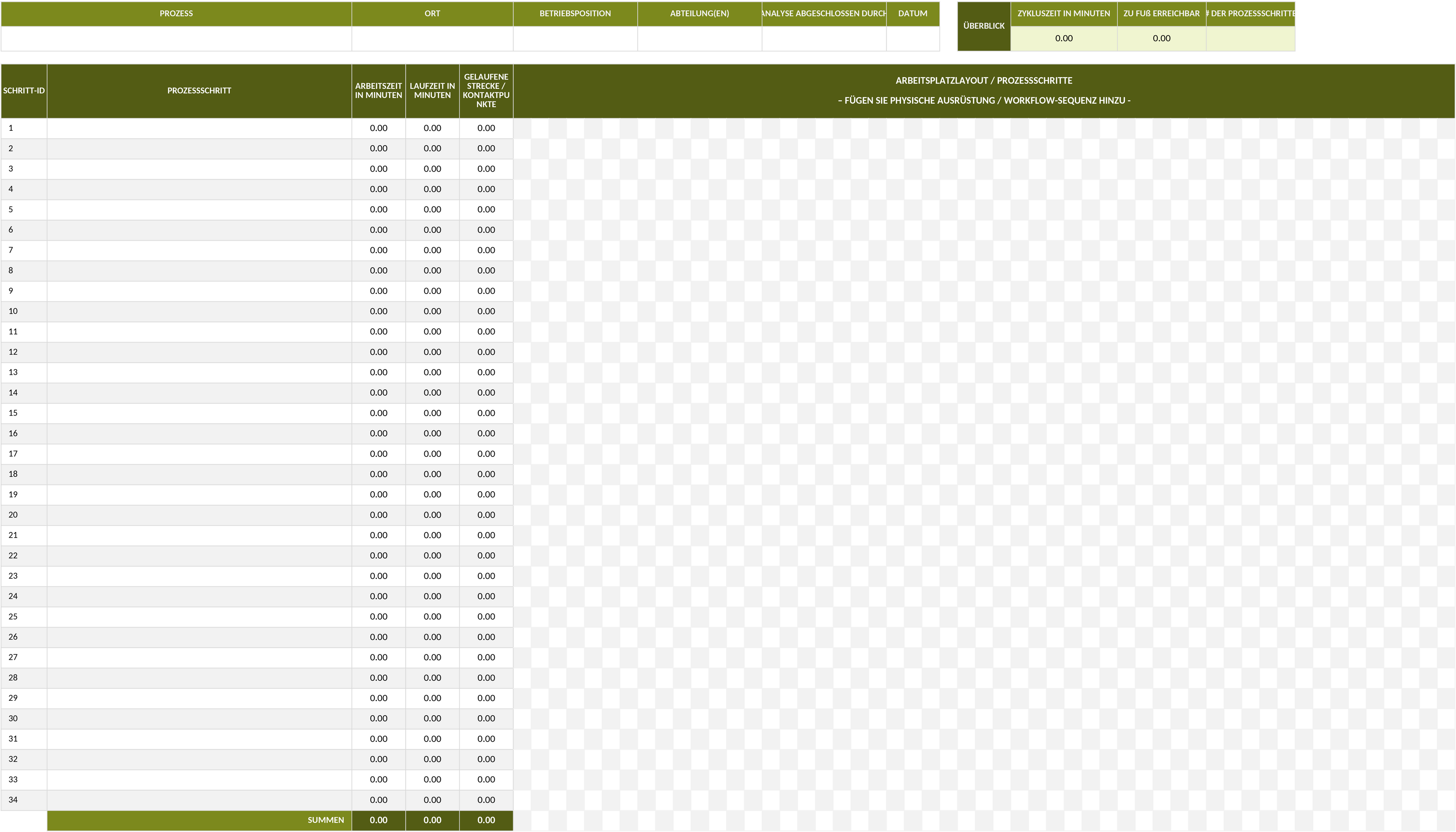Click the DATUM header
Viewport: 1456px width, 832px height.
pyautogui.click(x=913, y=14)
